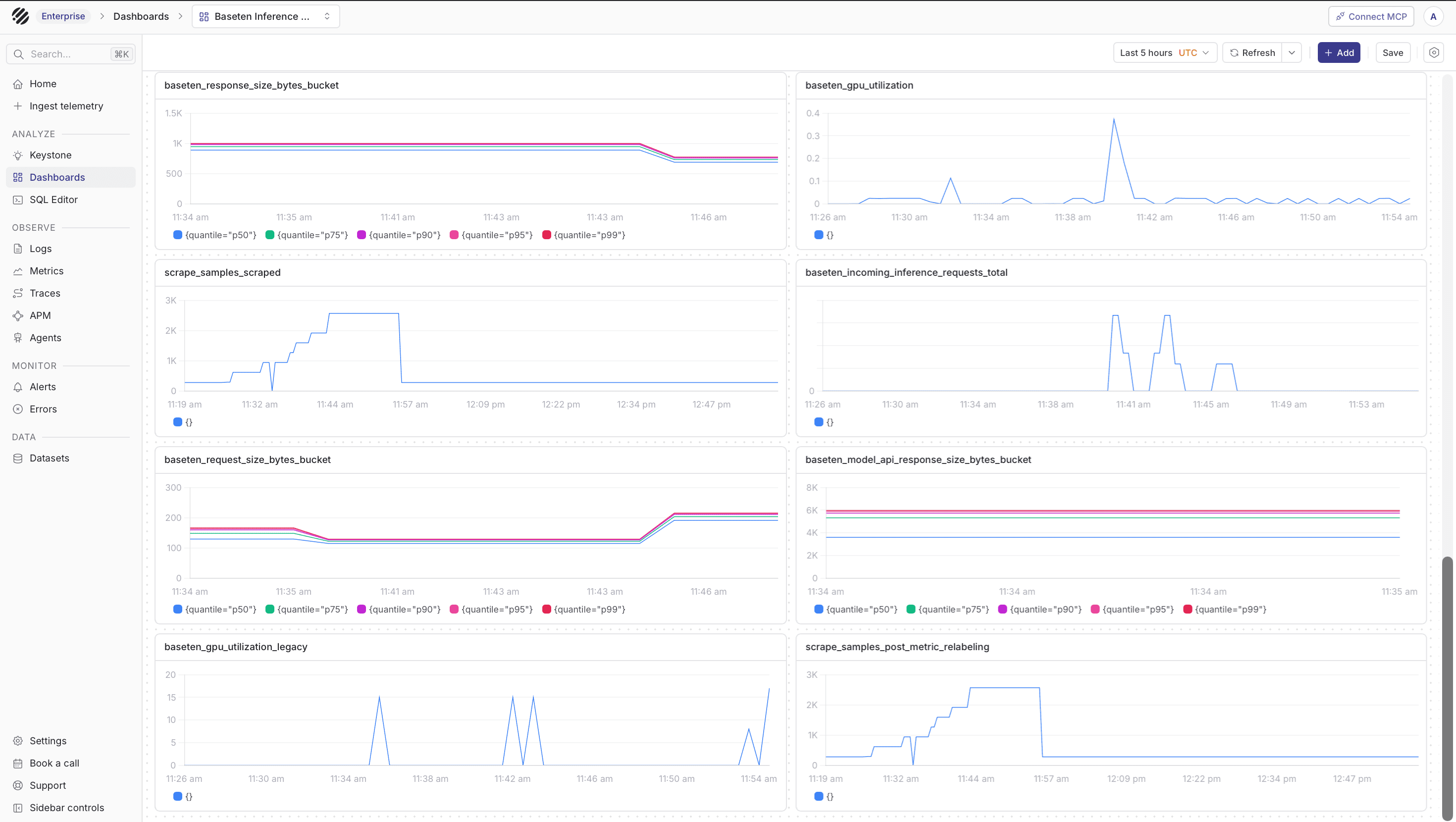1456x822 pixels.
Task: Toggle p90 series in baseten_request_size_bytes_bucket legend
Action: [x=399, y=609]
